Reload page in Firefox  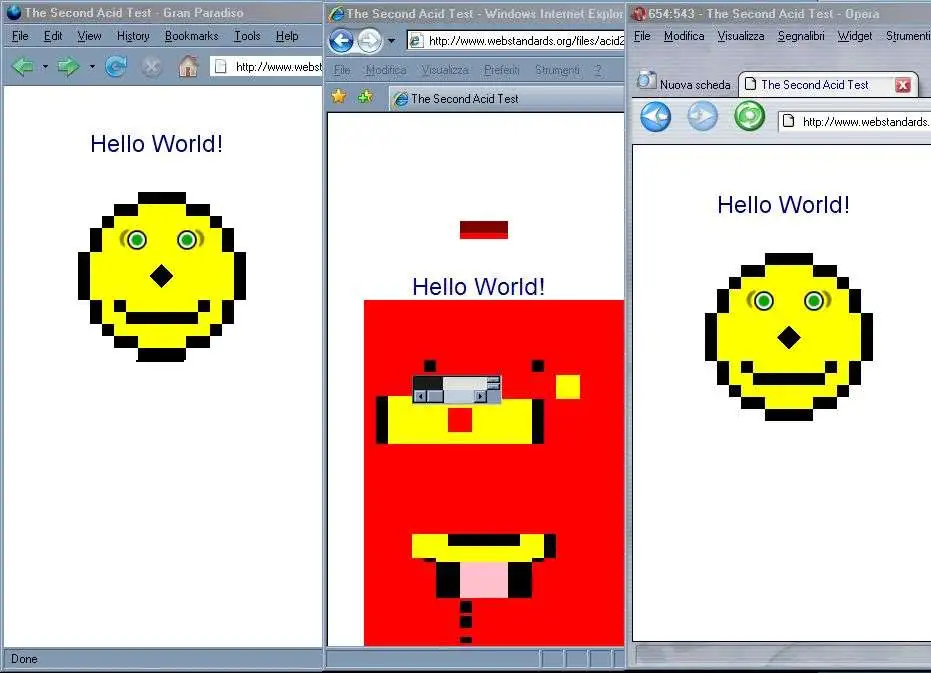pyautogui.click(x=116, y=67)
